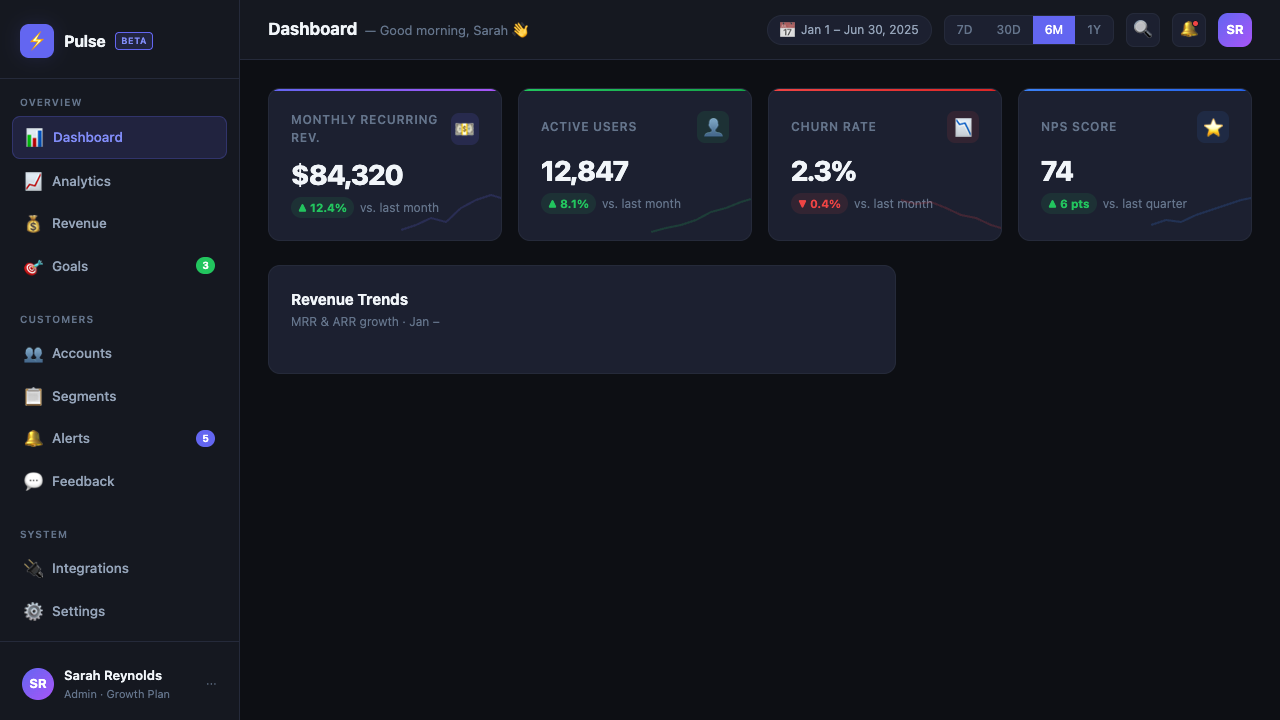Click the green 3 badge on Goals
The image size is (1280, 720).
click(x=205, y=266)
